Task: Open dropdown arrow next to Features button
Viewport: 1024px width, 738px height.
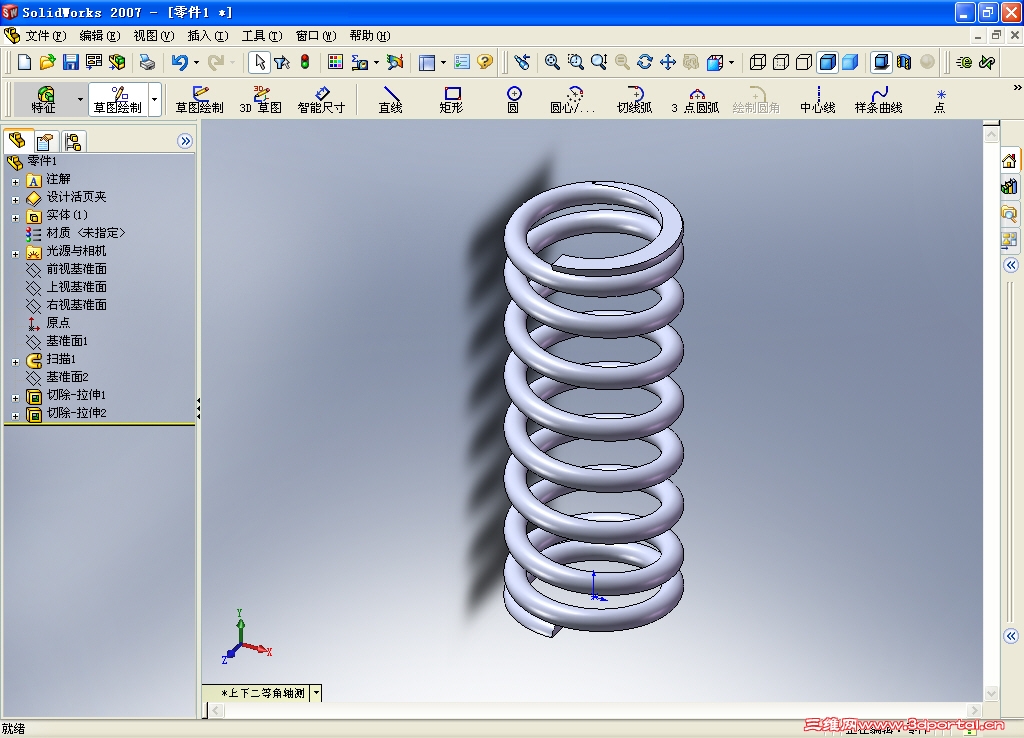Action: click(x=80, y=99)
